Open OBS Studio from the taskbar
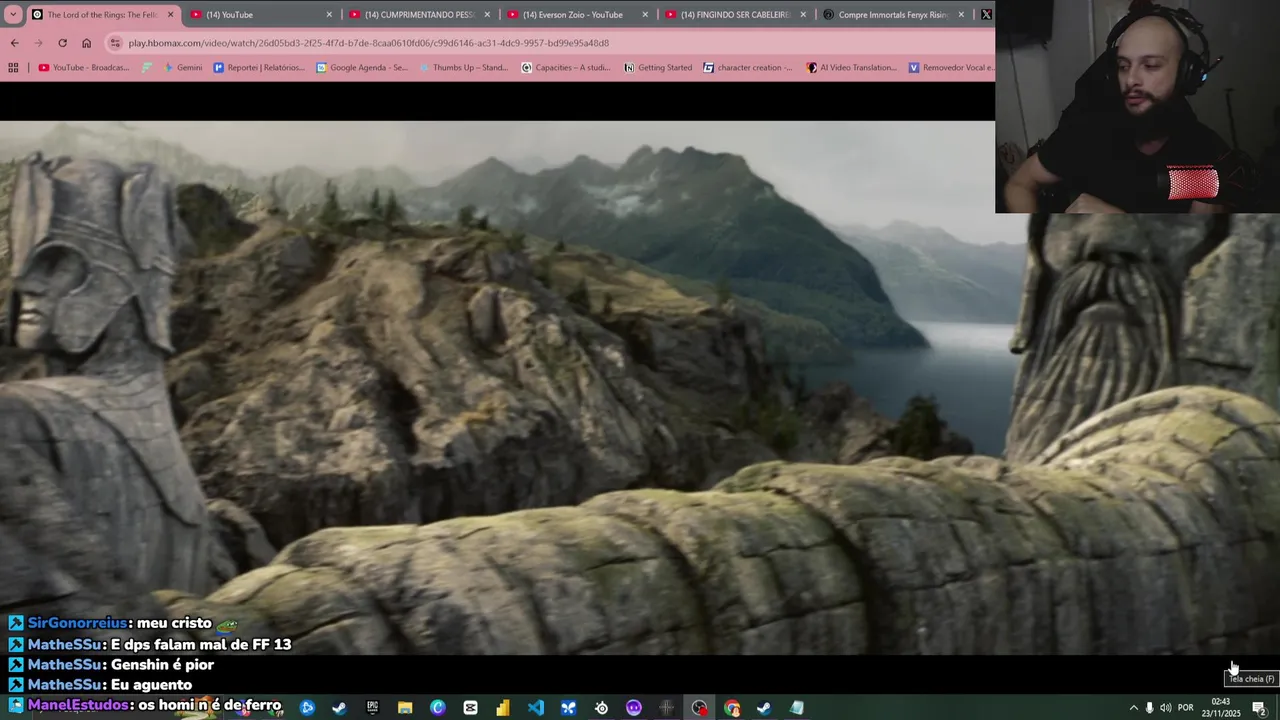The image size is (1280, 720). tap(699, 708)
